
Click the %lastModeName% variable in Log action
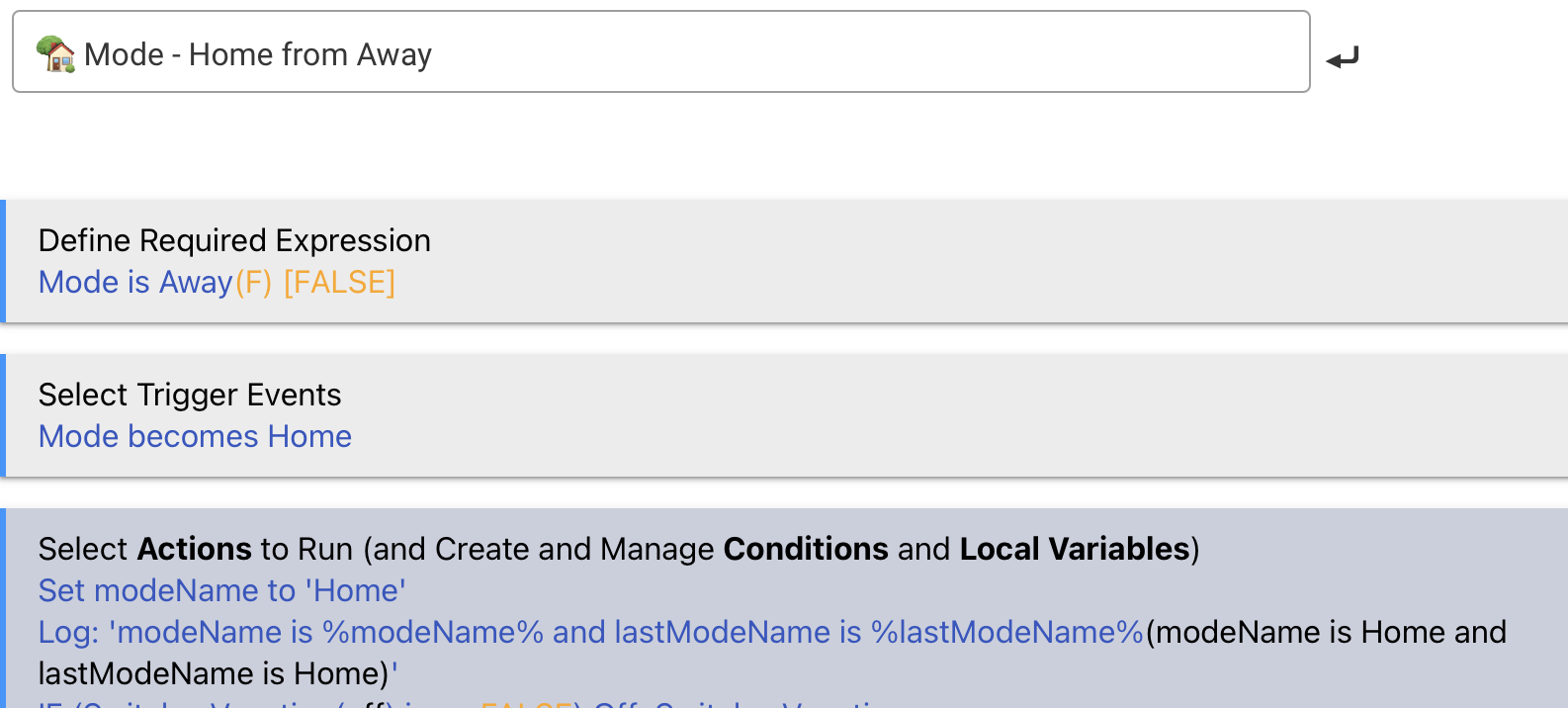tap(1006, 632)
